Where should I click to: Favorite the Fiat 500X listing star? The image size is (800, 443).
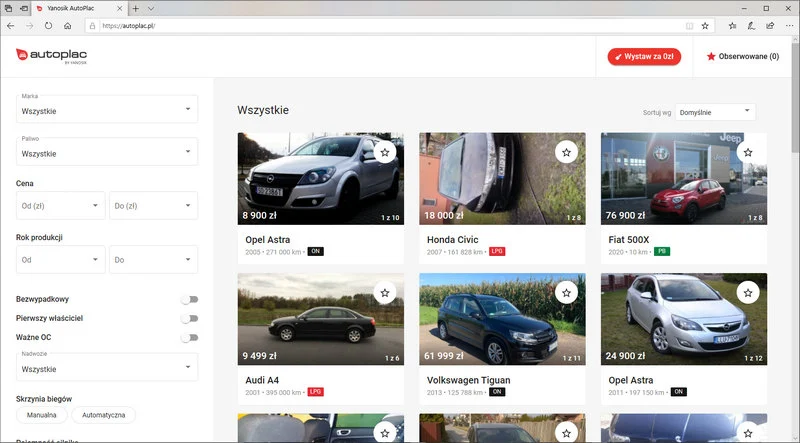coord(748,152)
